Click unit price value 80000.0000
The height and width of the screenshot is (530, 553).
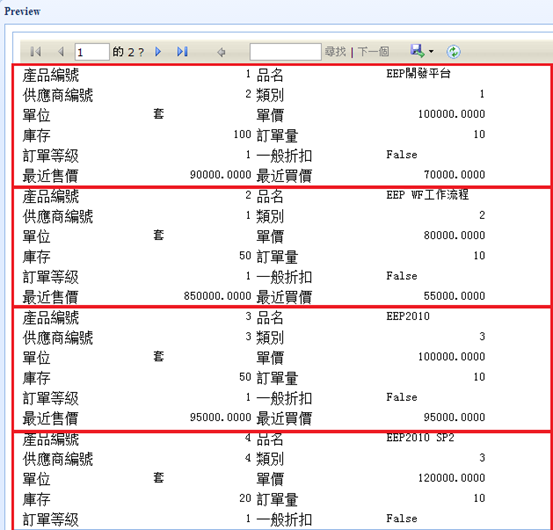click(x=454, y=235)
